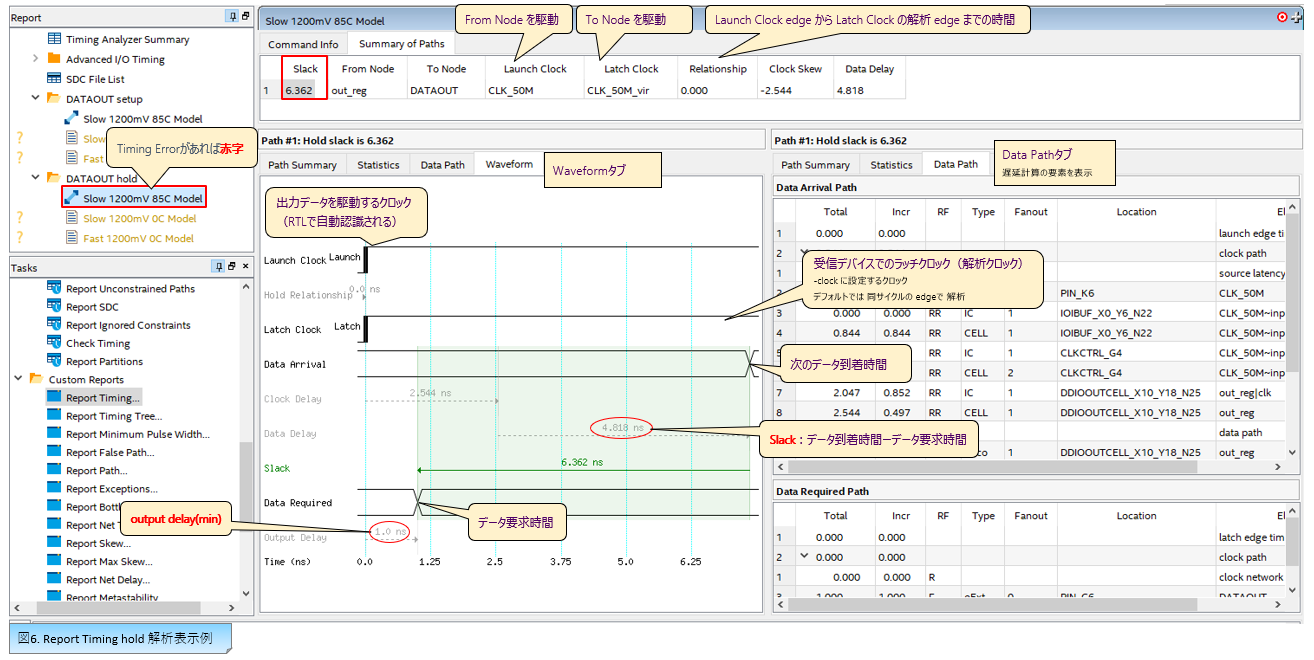Image resolution: width=1314 pixels, height=660 pixels.
Task: Click the Slack column header
Action: (305, 69)
